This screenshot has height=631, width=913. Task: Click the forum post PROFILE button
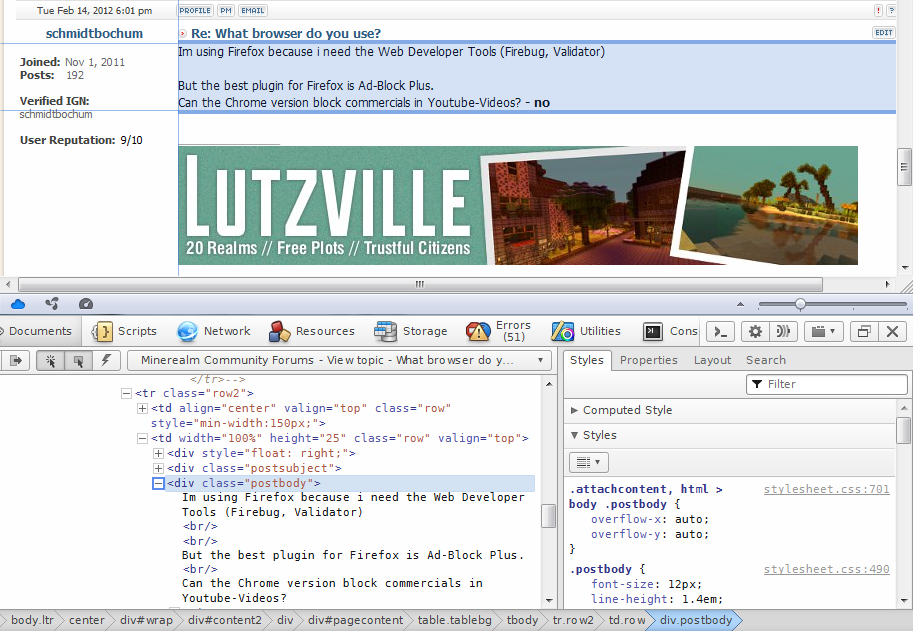coord(195,10)
